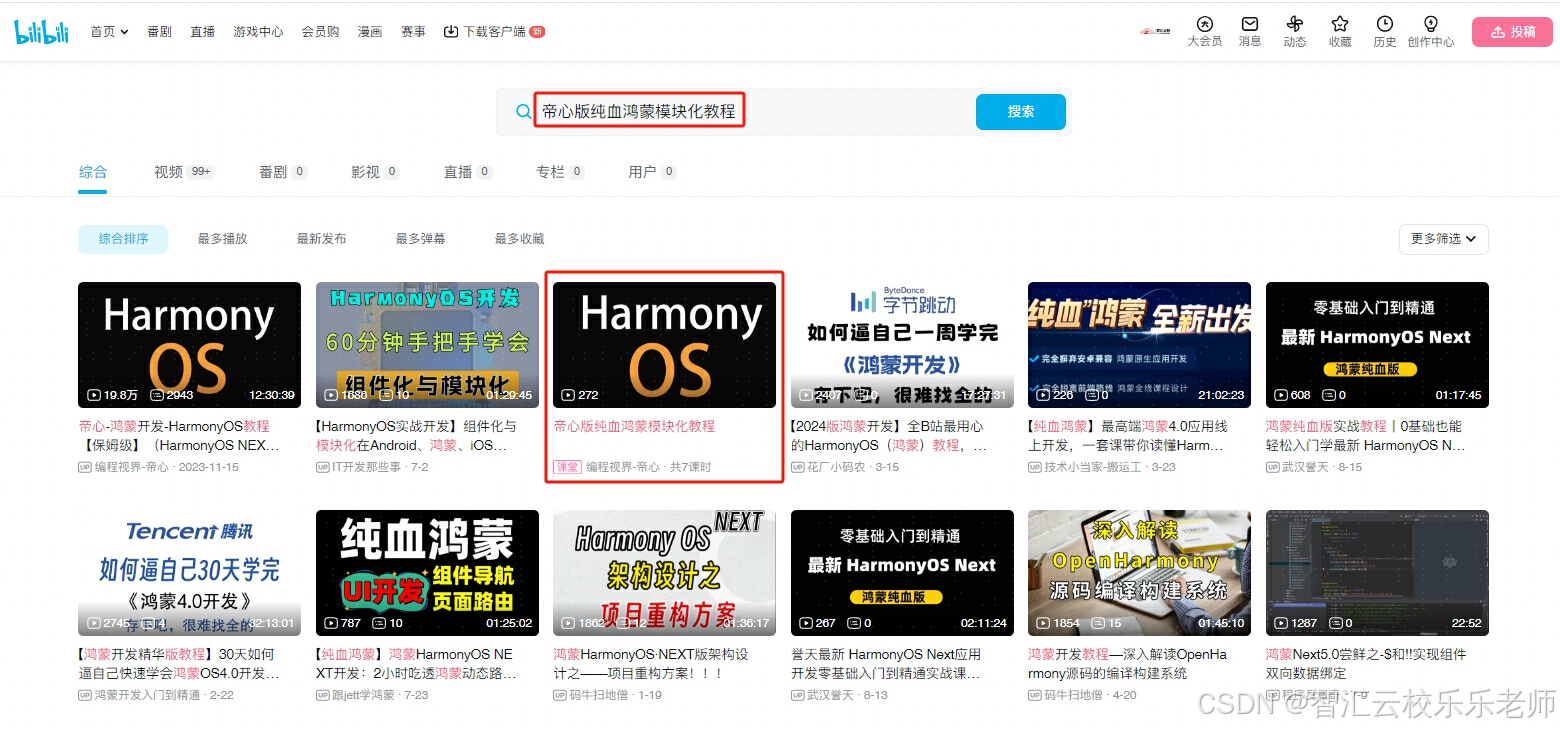Viewport: 1560px width, 731px height.
Task: Open the 深入解读 OpenHarmony thumbnail
Action: [x=1139, y=573]
